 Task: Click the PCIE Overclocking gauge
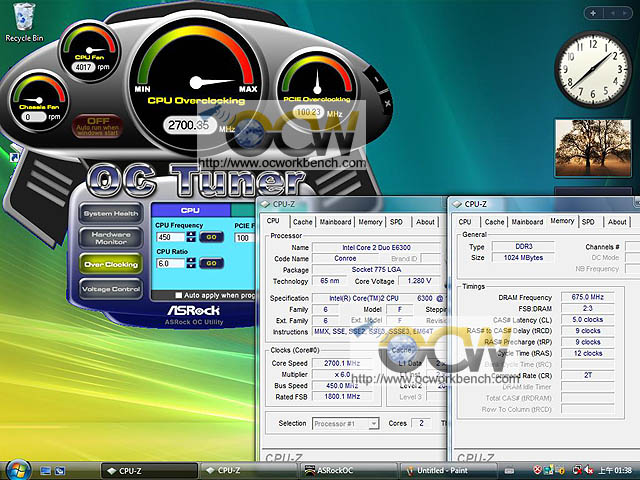pyautogui.click(x=317, y=88)
